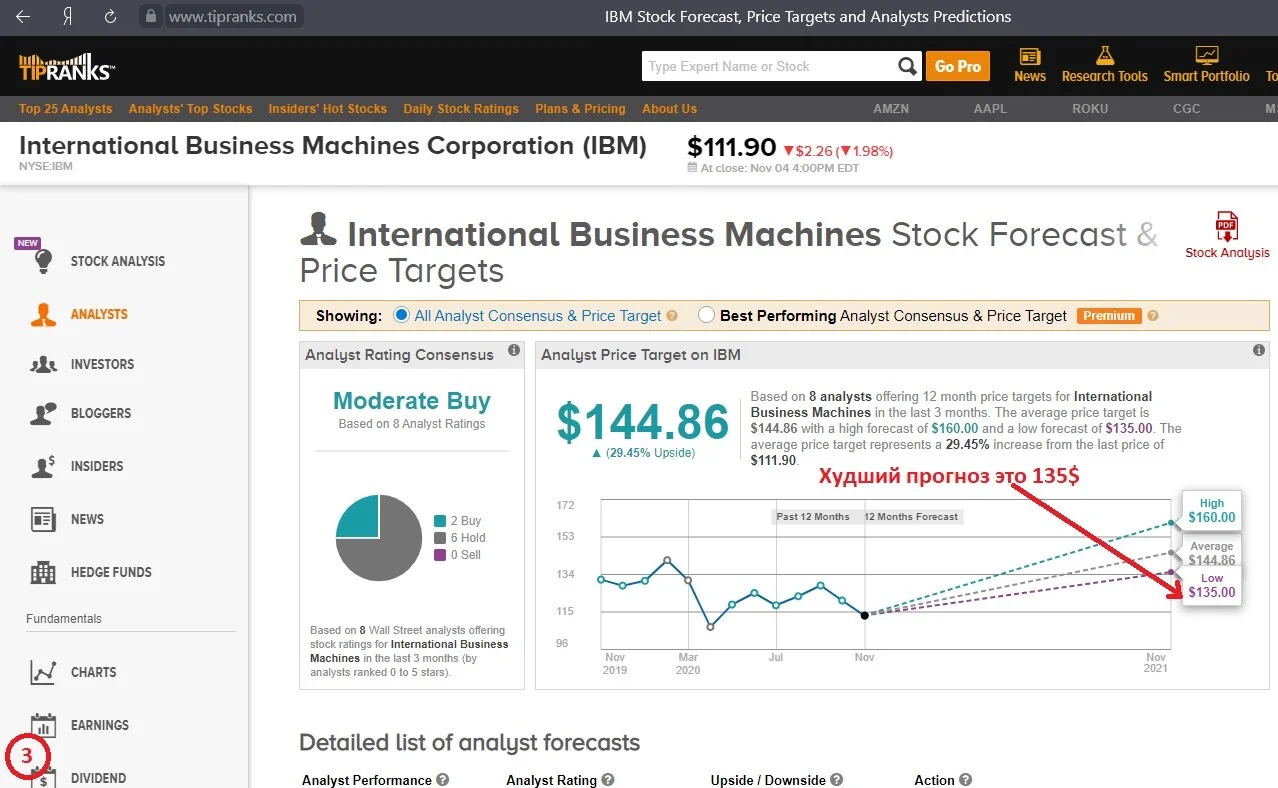Image resolution: width=1278 pixels, height=788 pixels.
Task: Focus the expert name or stock search field
Action: coord(768,66)
